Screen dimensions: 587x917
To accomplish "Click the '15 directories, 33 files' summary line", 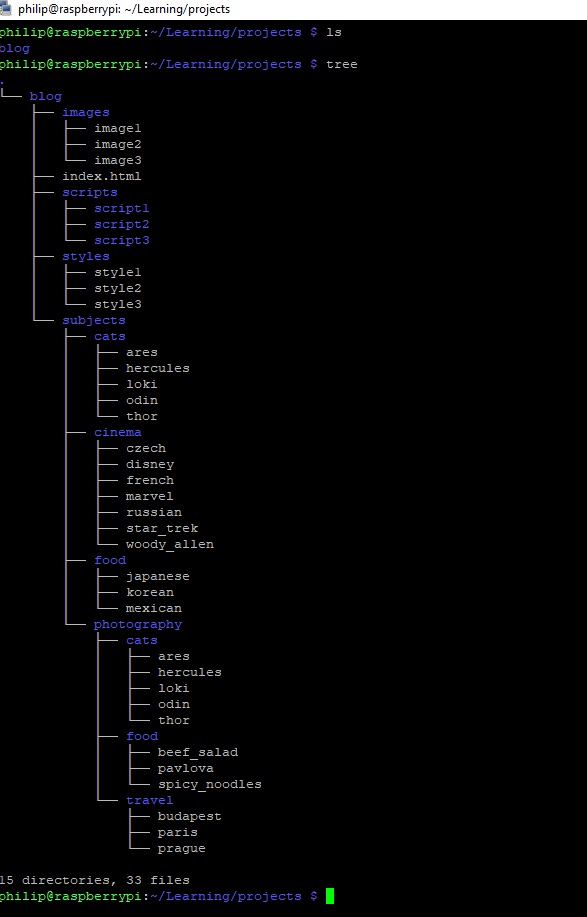I will (94, 880).
